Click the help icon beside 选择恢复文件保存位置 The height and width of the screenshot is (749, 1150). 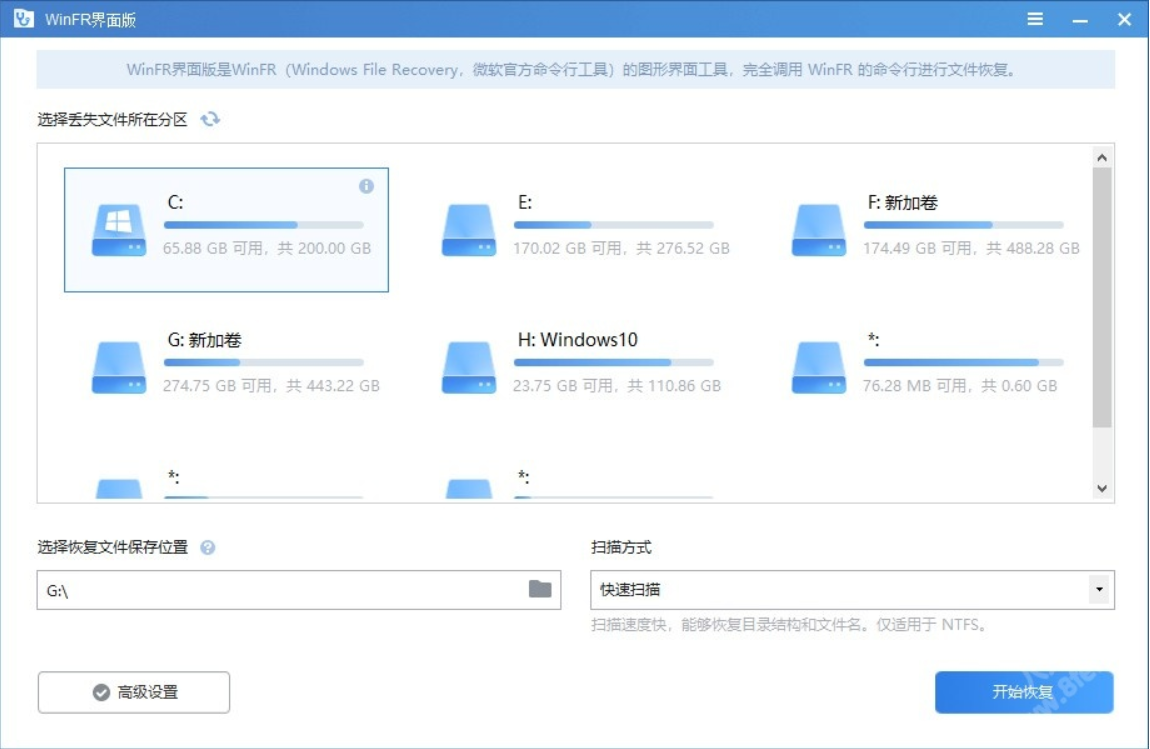click(x=208, y=548)
